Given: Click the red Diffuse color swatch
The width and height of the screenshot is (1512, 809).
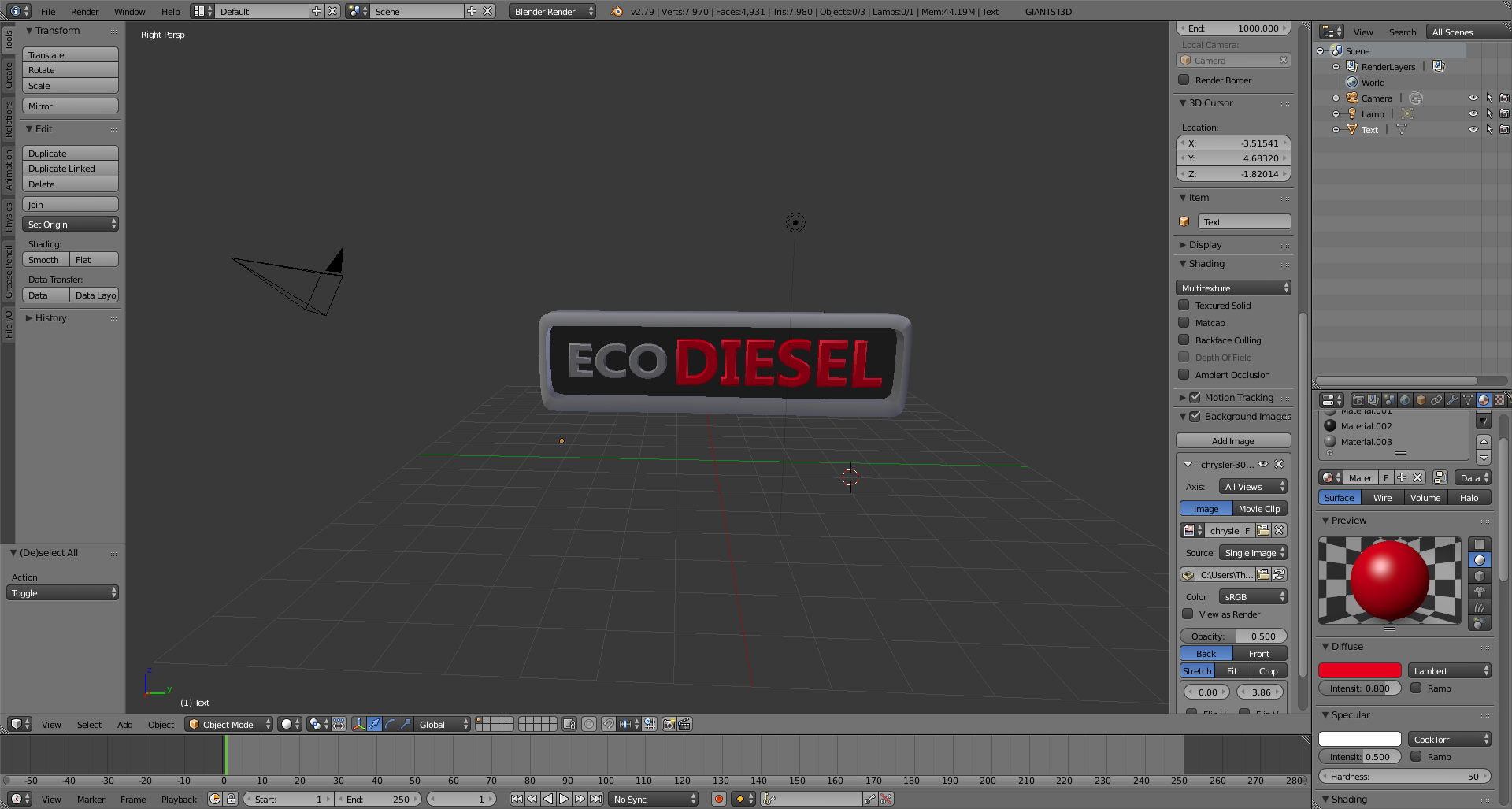Looking at the screenshot, I should (x=1359, y=671).
